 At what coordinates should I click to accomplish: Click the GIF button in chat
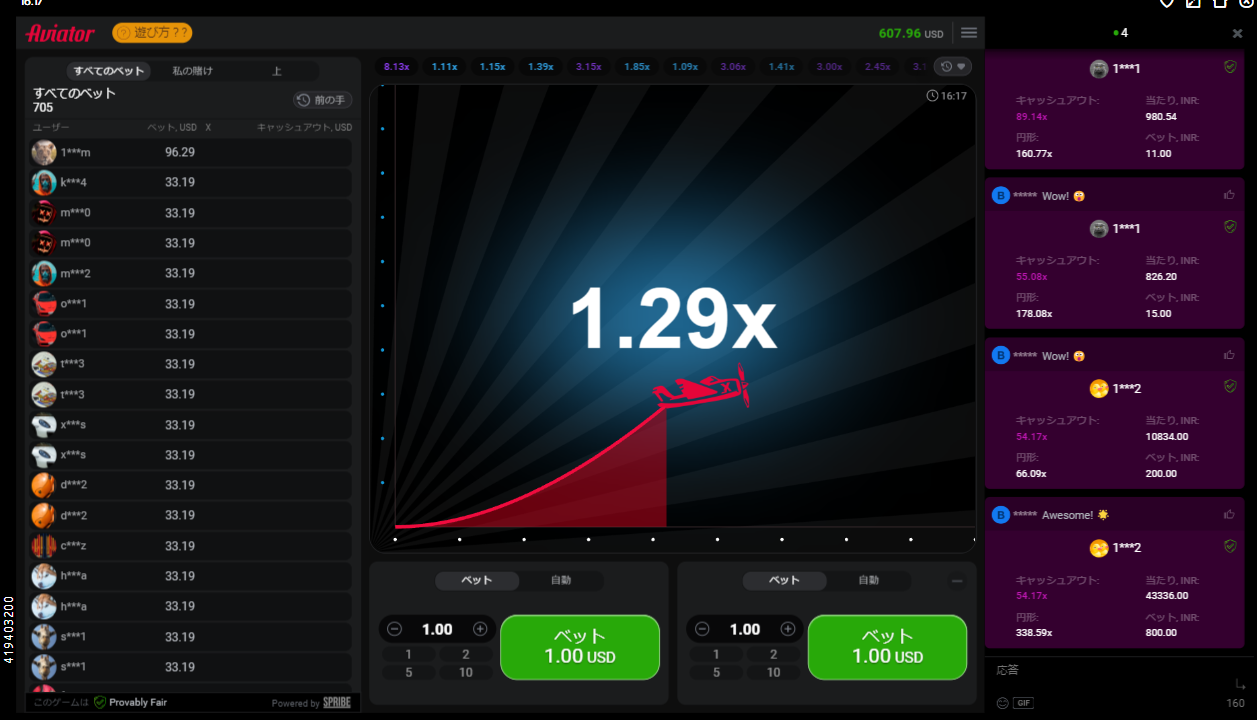pyautogui.click(x=1022, y=703)
